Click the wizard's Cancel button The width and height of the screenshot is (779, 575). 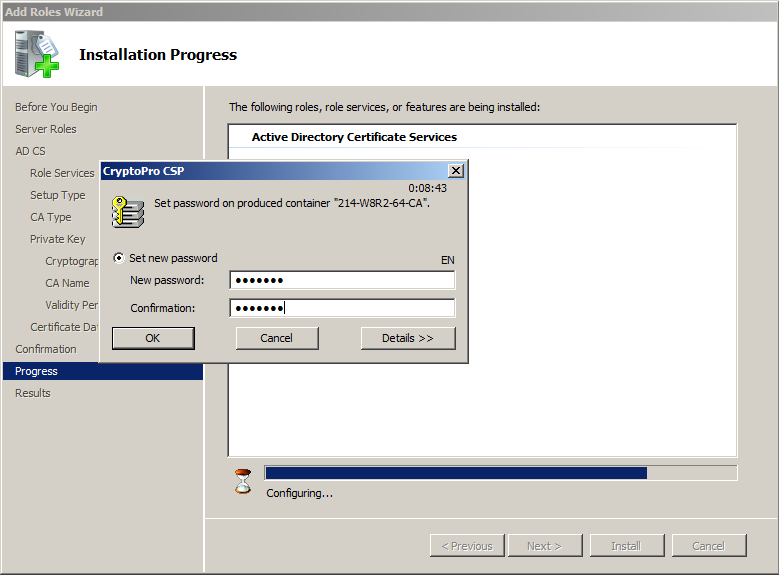pos(708,546)
